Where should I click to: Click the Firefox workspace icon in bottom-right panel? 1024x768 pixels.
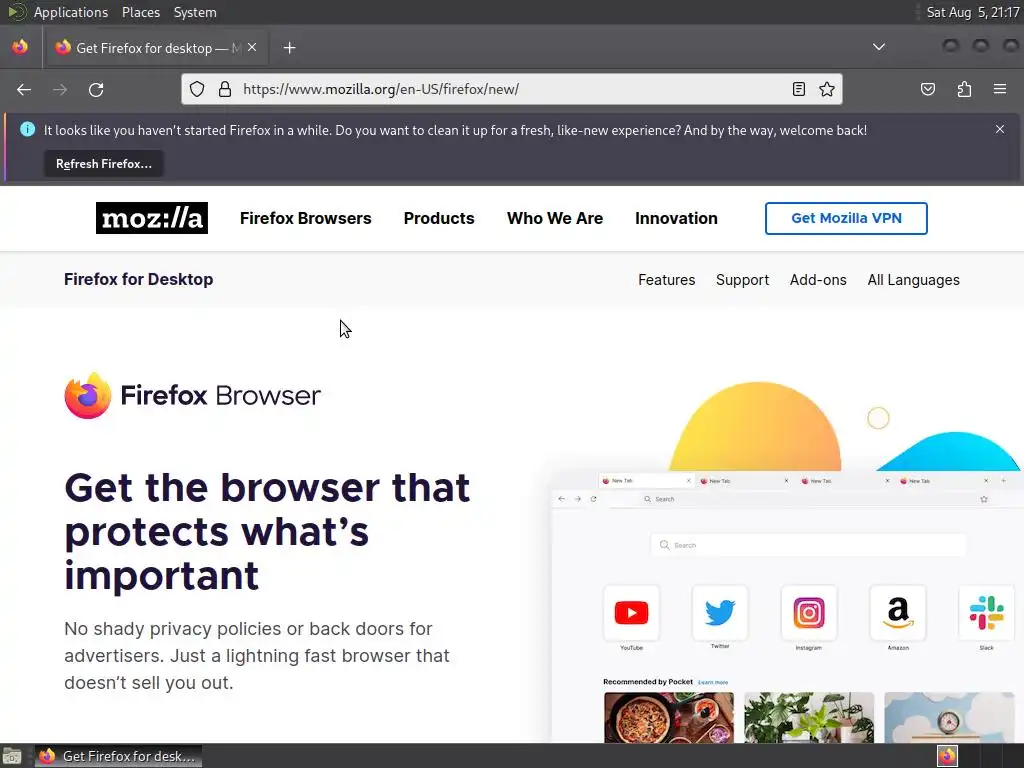947,756
